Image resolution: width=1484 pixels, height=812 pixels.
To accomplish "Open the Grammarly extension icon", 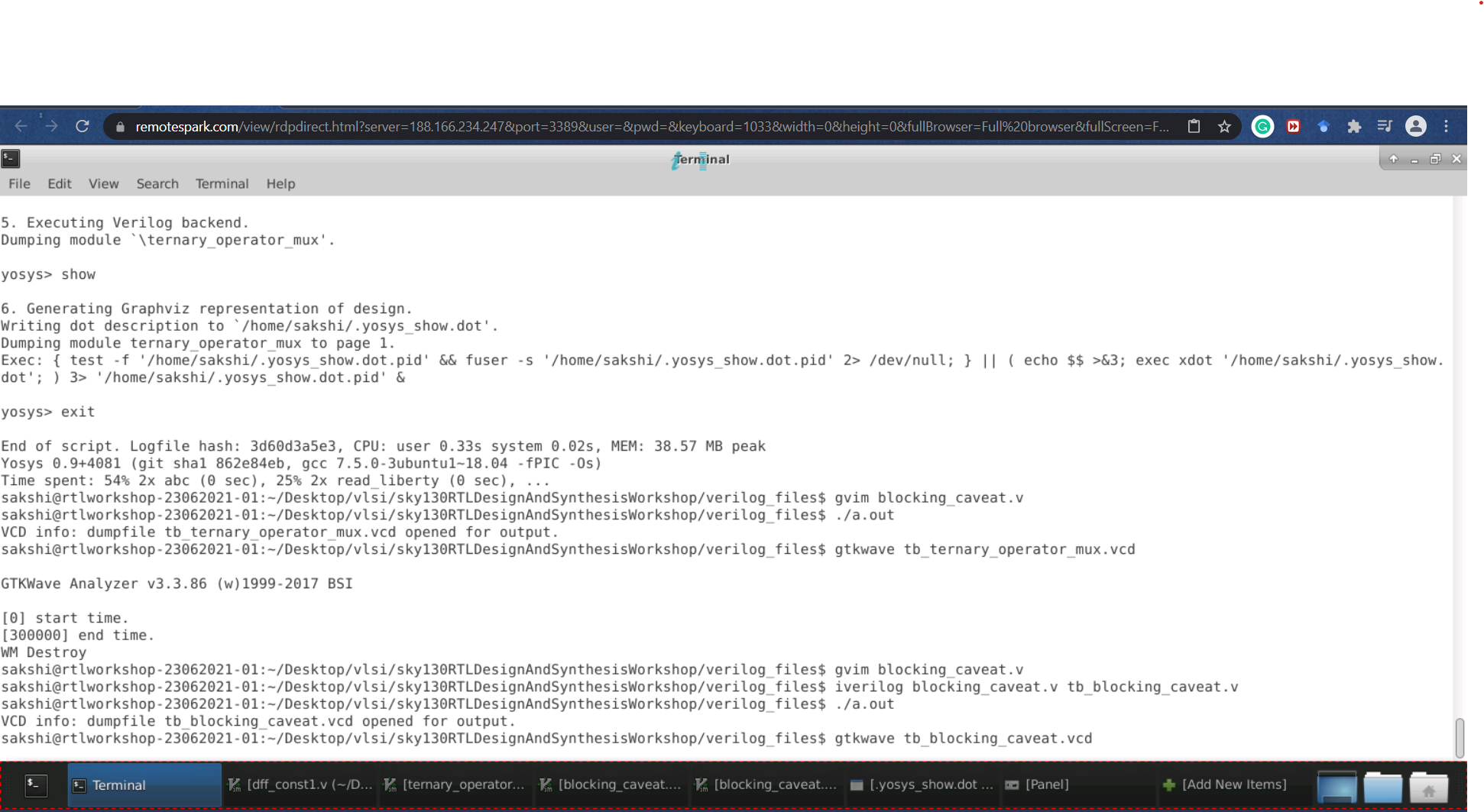I will tap(1262, 126).
